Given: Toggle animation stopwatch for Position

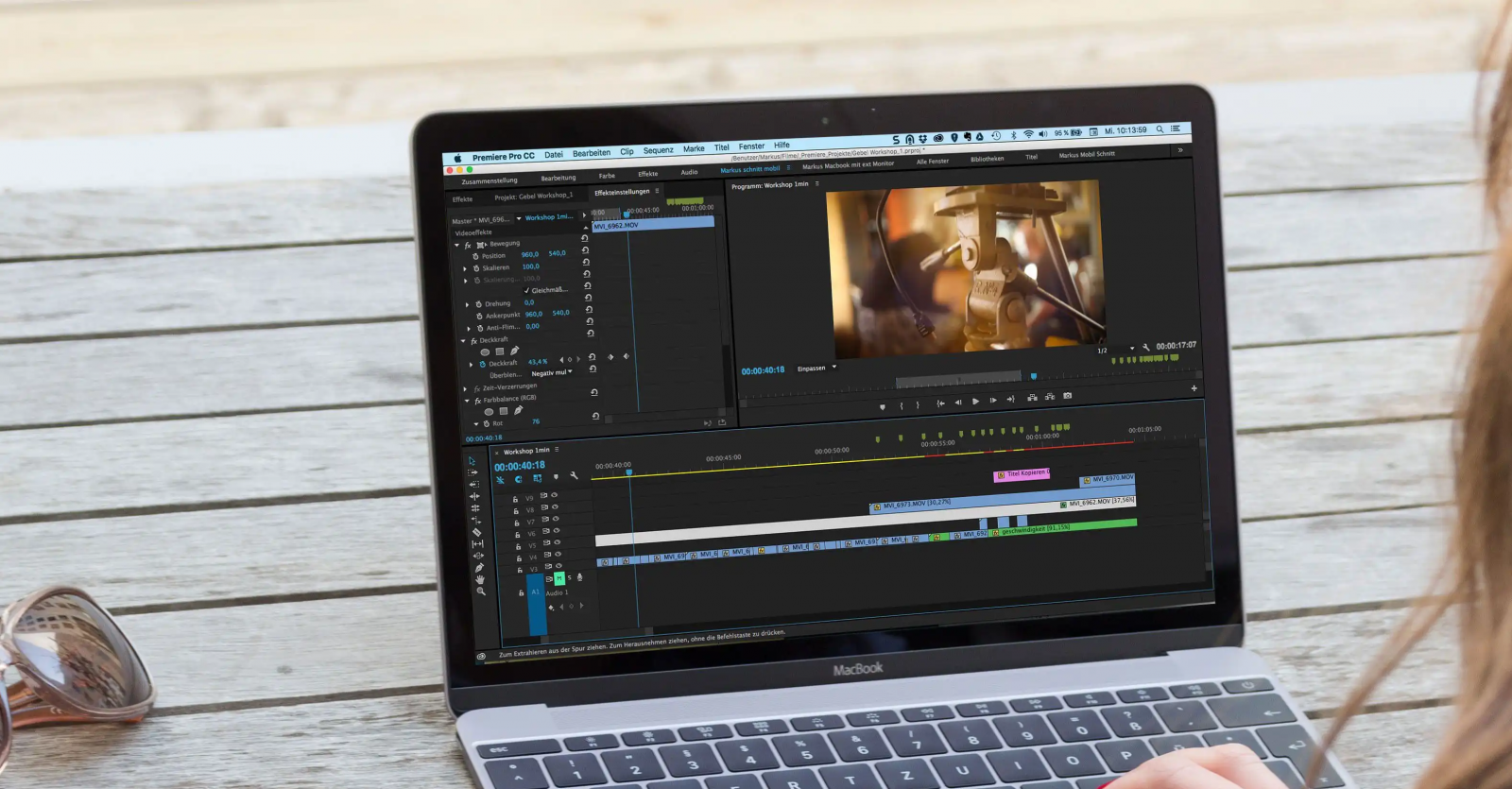Looking at the screenshot, I should pyautogui.click(x=475, y=256).
